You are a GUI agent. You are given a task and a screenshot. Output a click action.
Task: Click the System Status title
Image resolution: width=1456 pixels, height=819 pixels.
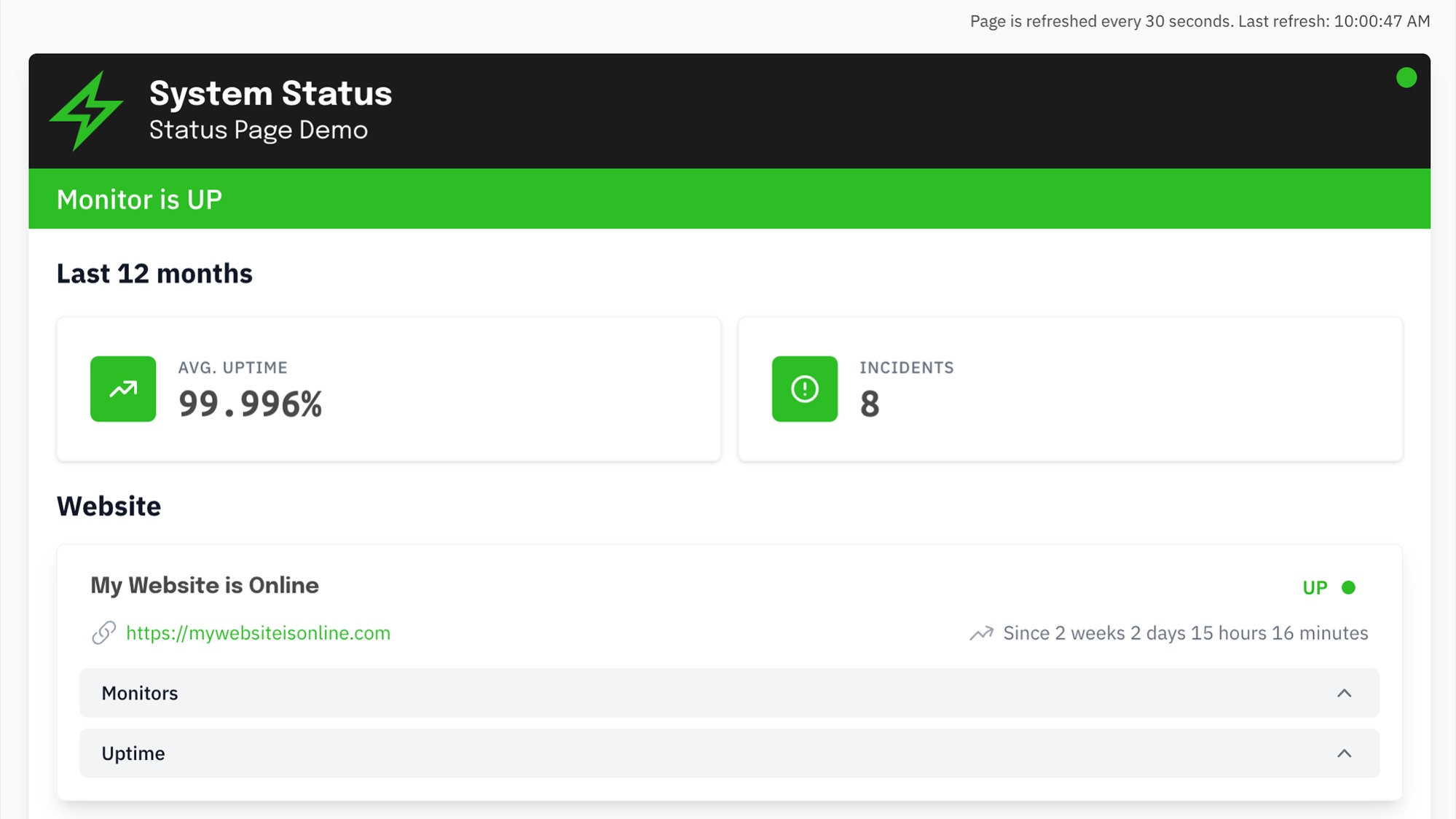point(270,93)
